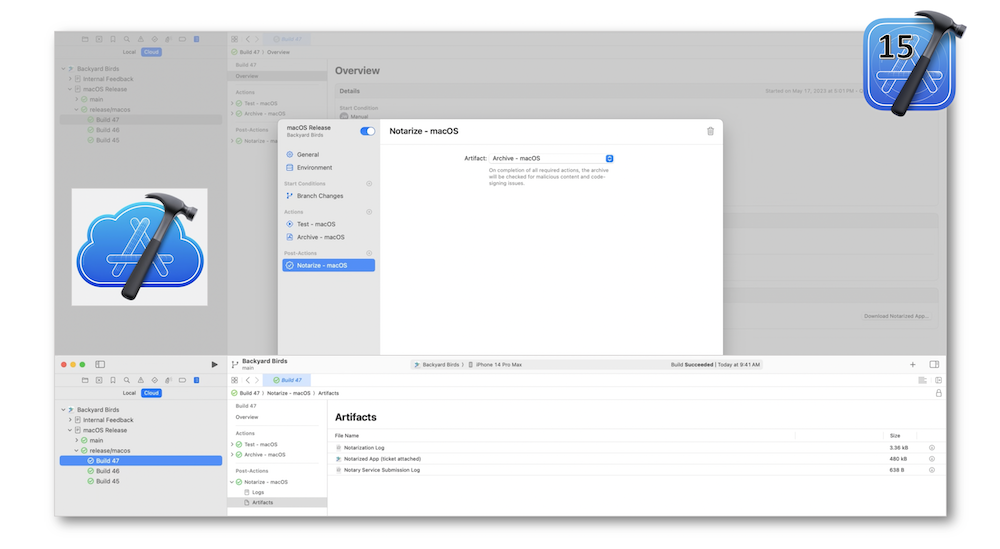Click Backyard Birds scheme selector in lower toolbar
Screen dimensions: 1000x549
(x=438, y=365)
